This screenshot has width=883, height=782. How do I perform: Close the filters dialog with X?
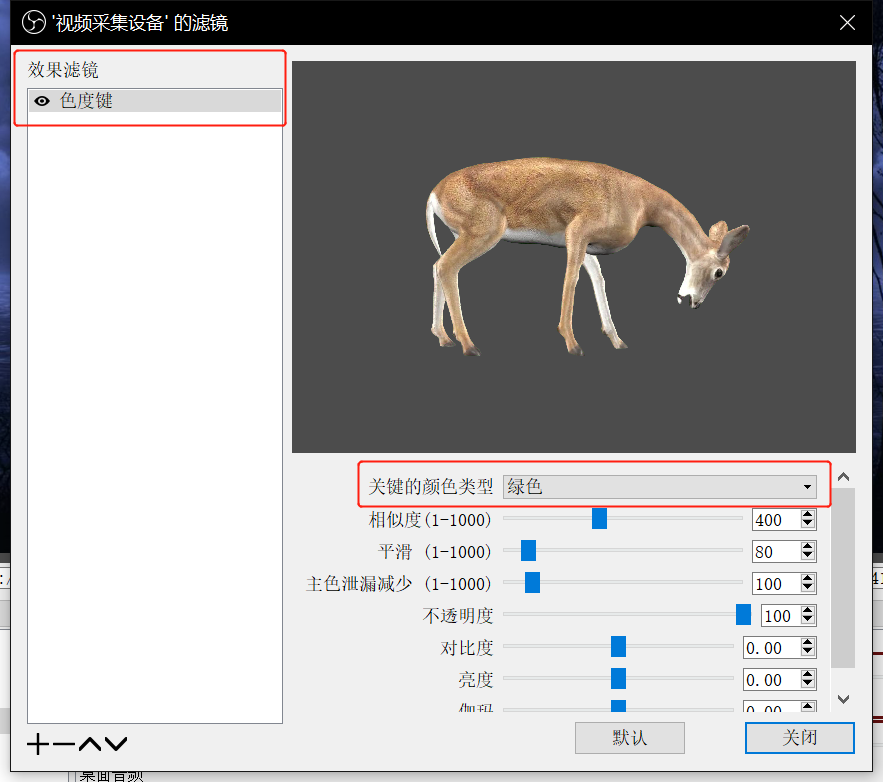tap(847, 23)
